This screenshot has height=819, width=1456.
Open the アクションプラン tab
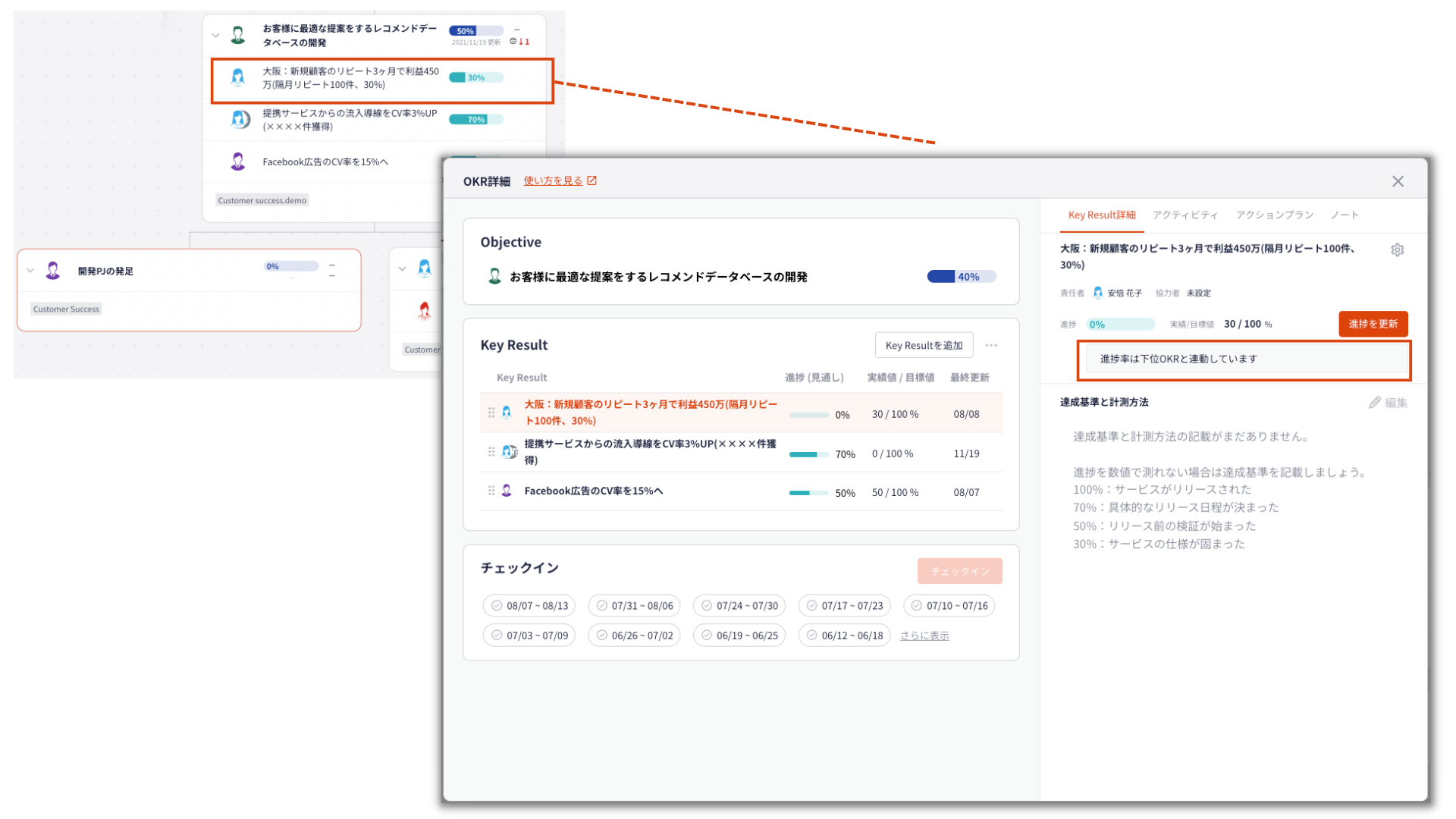(x=1274, y=215)
